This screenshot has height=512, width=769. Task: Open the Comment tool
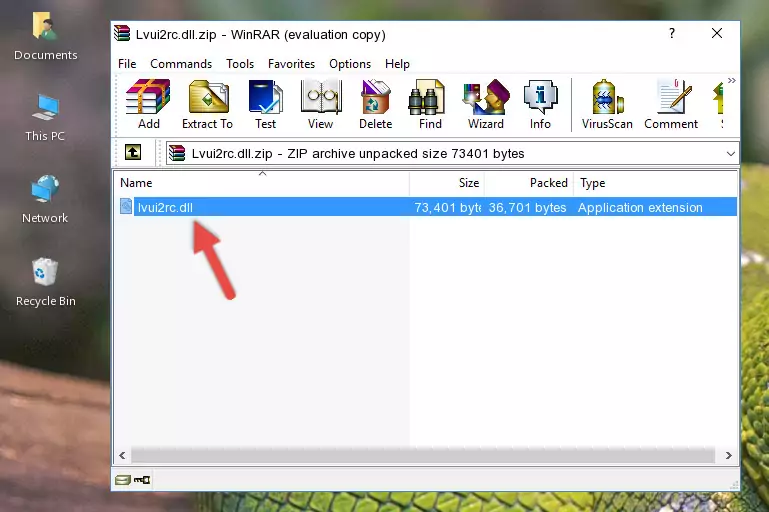tap(671, 104)
